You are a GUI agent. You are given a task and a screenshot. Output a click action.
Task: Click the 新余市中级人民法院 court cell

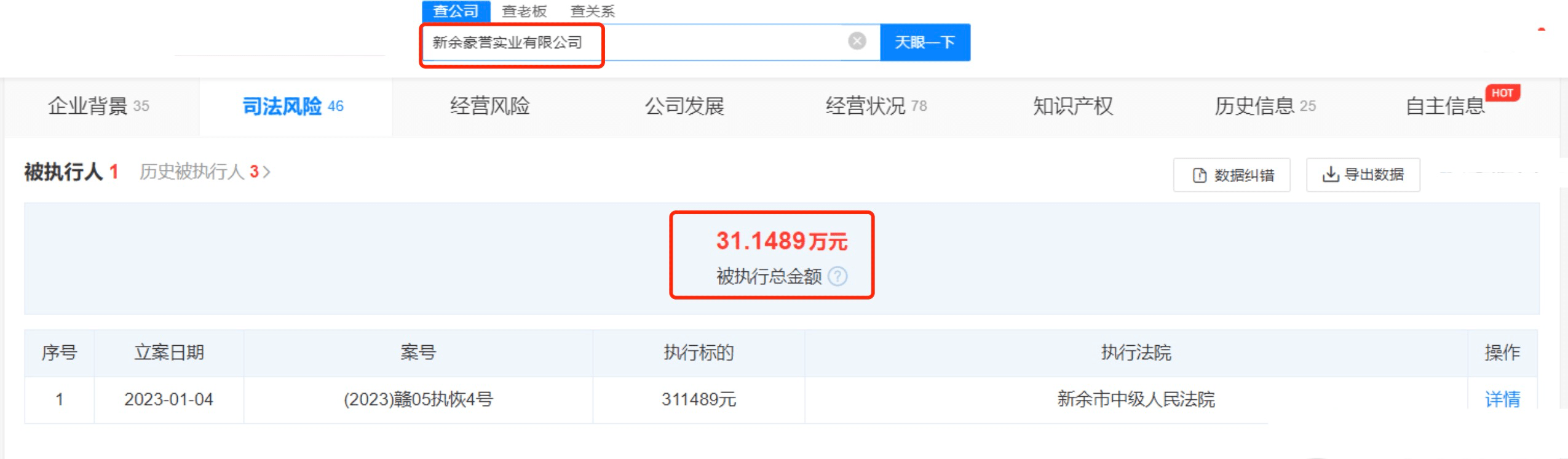(x=1136, y=399)
